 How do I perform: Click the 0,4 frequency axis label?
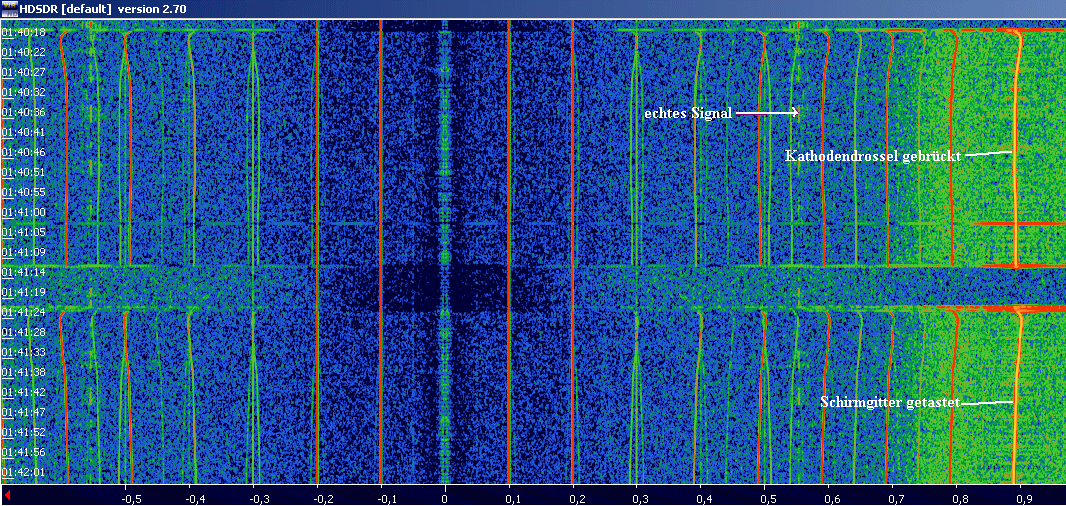[x=703, y=499]
